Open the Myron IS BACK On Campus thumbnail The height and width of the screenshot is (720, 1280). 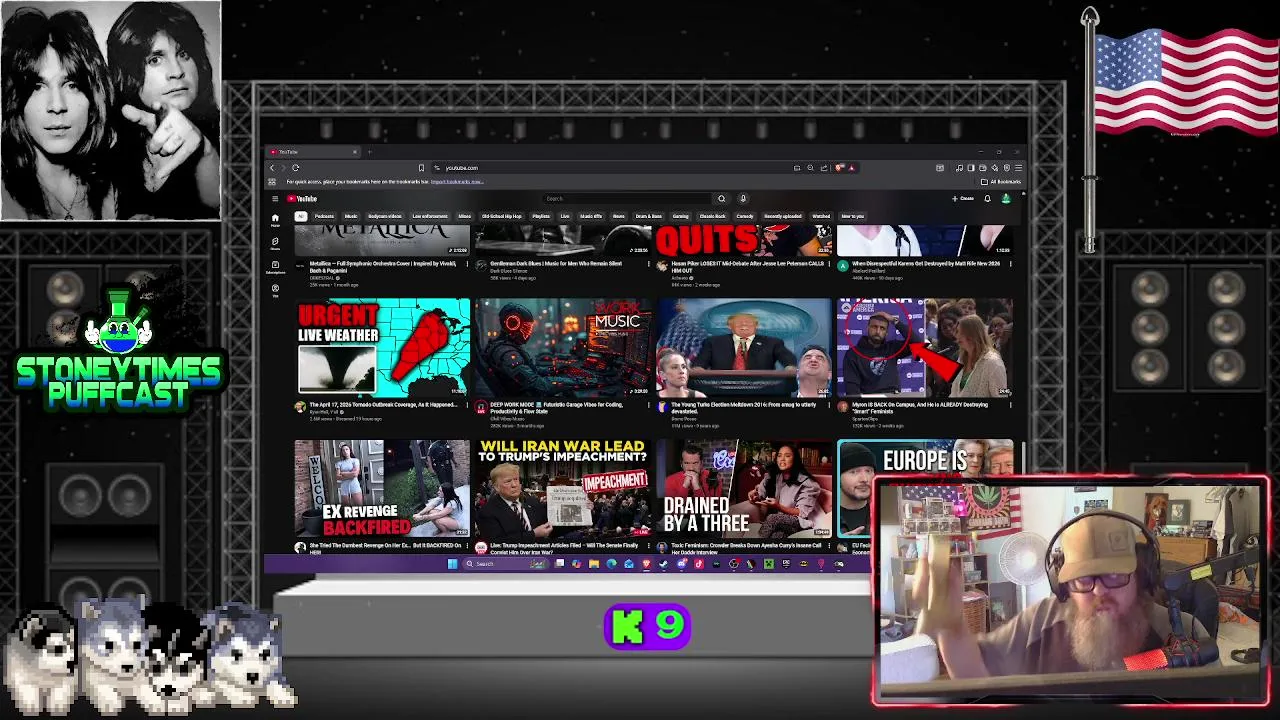click(x=925, y=347)
